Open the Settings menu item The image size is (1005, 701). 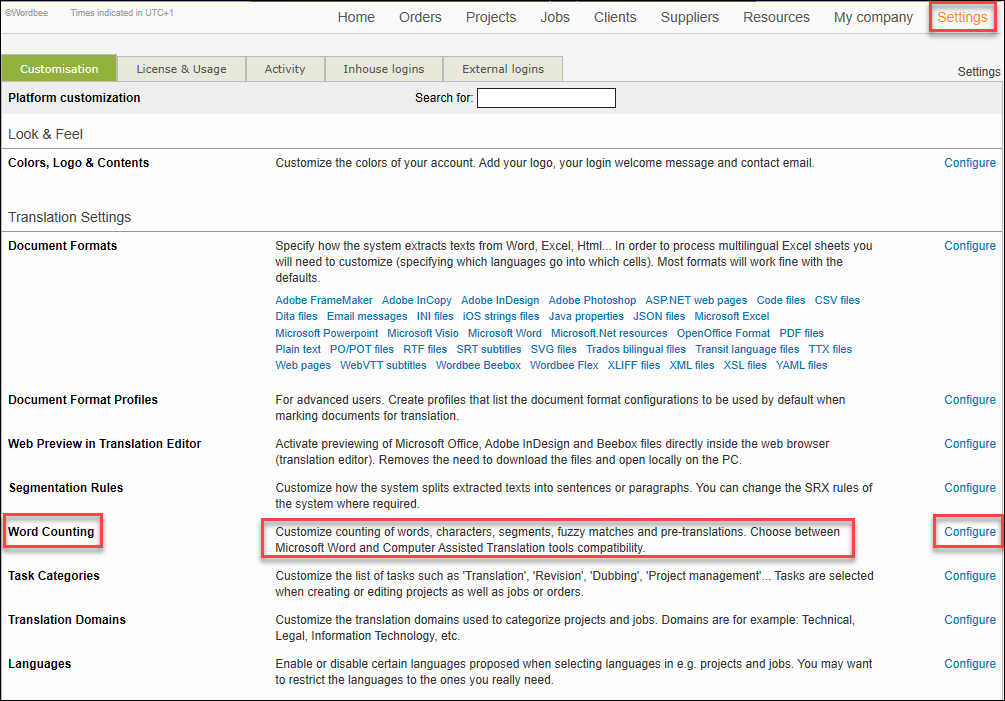[x=962, y=17]
